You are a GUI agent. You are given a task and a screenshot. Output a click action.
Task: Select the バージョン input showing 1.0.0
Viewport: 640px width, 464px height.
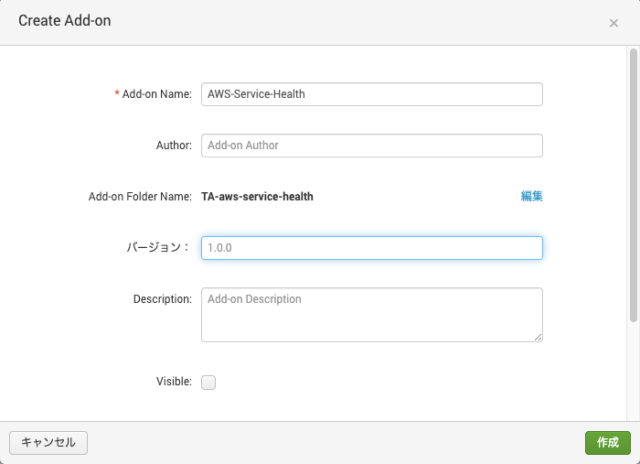tap(372, 248)
